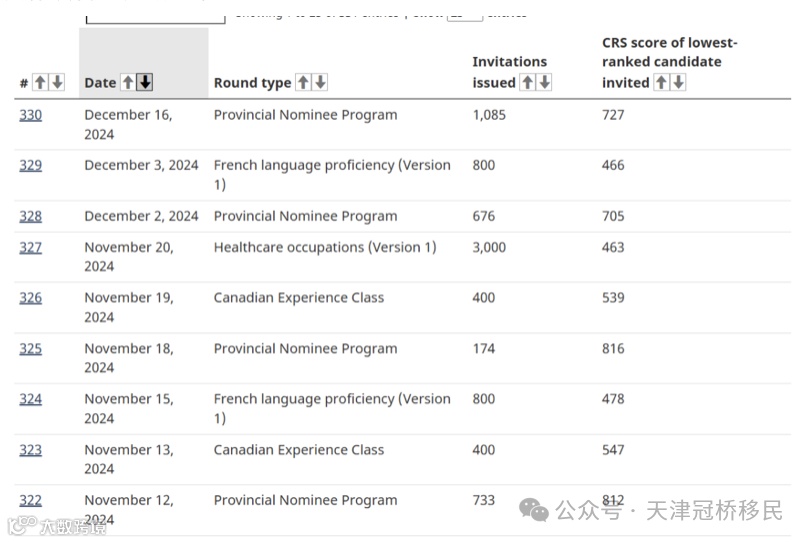This screenshot has width=808, height=542.
Task: Open the show entries dropdown
Action: (464, 14)
